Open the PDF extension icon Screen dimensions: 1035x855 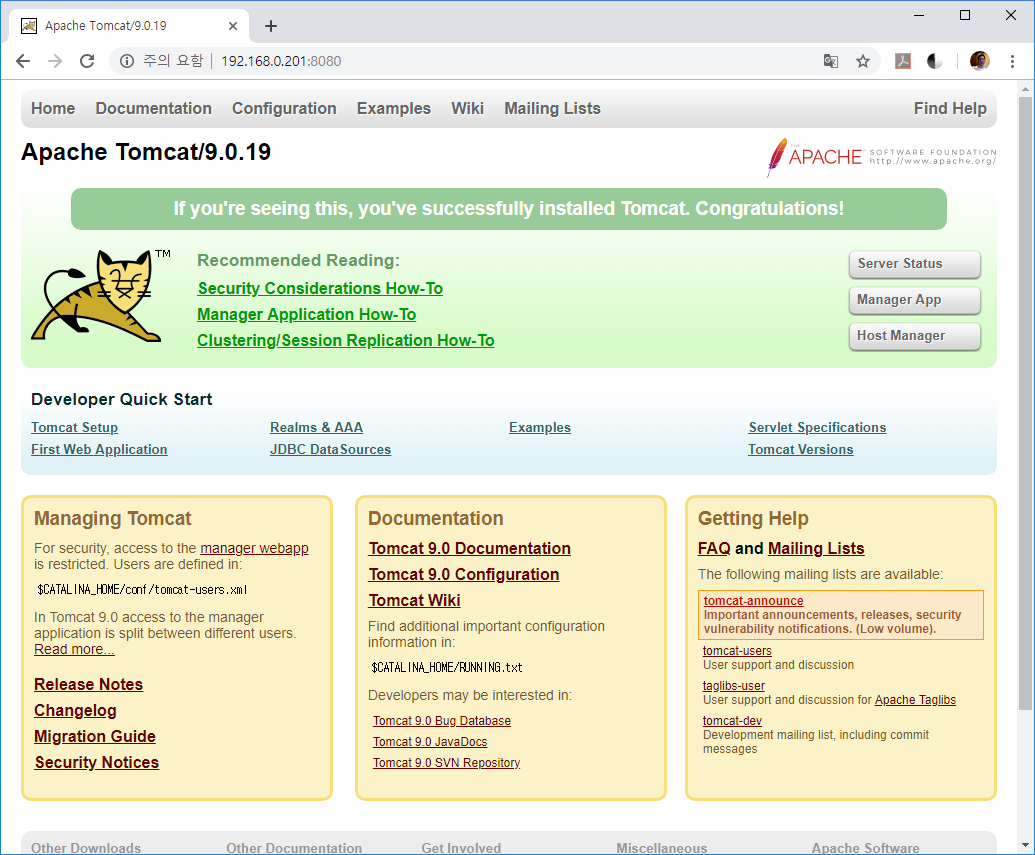(902, 61)
